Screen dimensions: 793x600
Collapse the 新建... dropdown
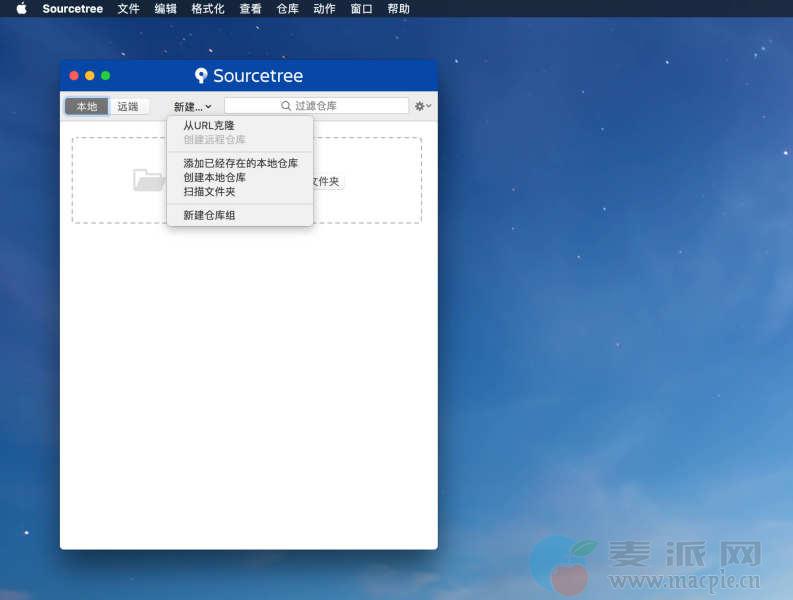click(x=192, y=106)
